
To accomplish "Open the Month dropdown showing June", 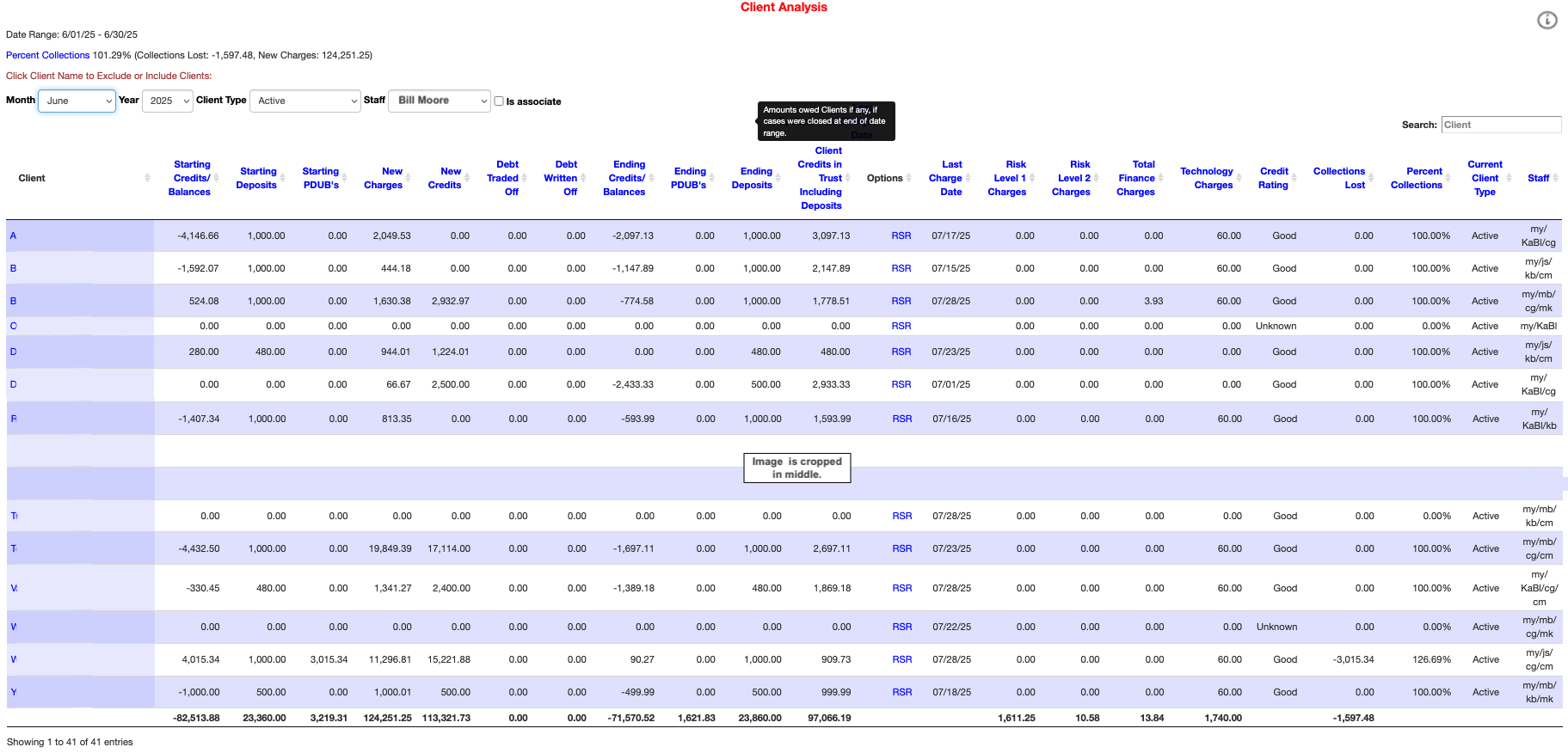I will pos(77,101).
